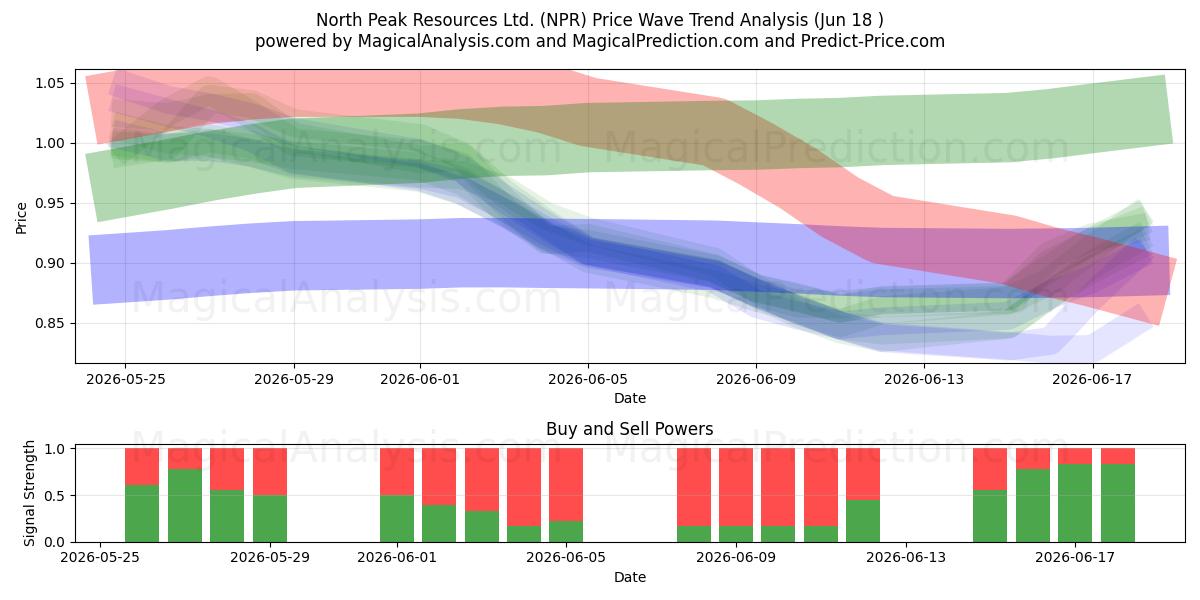The height and width of the screenshot is (600, 1200).
Task: Click the 2026-06-01 date on price chart axis
Action: click(x=420, y=379)
